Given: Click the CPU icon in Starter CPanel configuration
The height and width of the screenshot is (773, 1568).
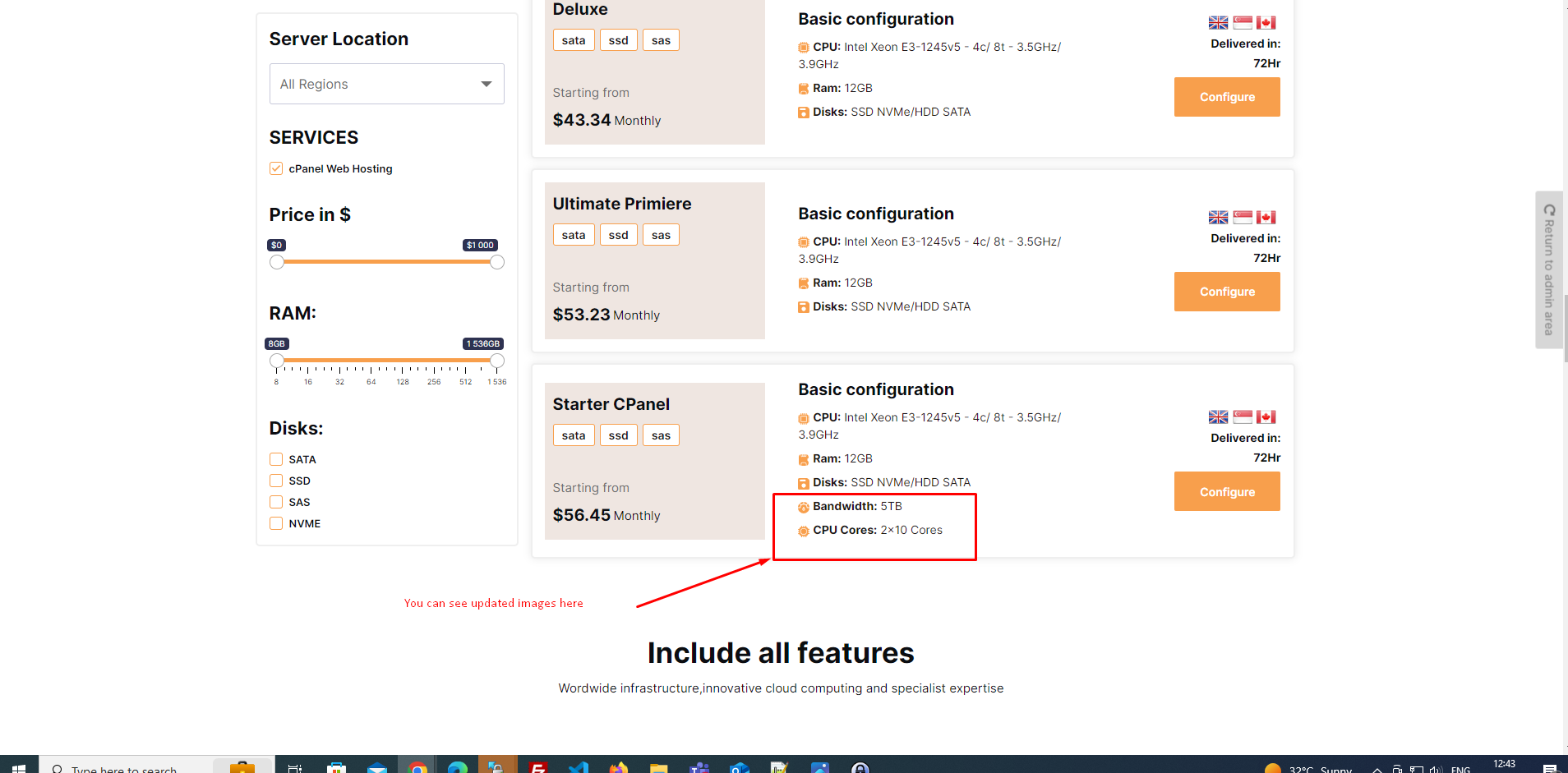Looking at the screenshot, I should (804, 418).
